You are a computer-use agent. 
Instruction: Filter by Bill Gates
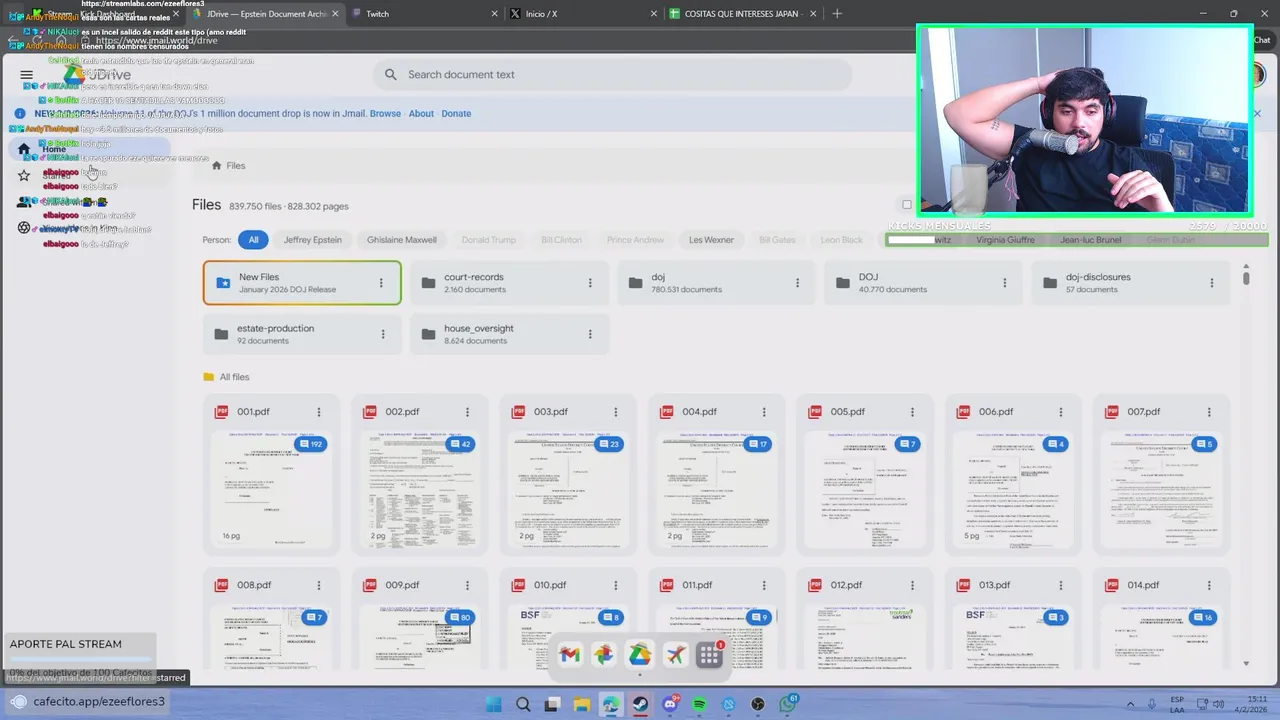pyautogui.click(x=777, y=240)
